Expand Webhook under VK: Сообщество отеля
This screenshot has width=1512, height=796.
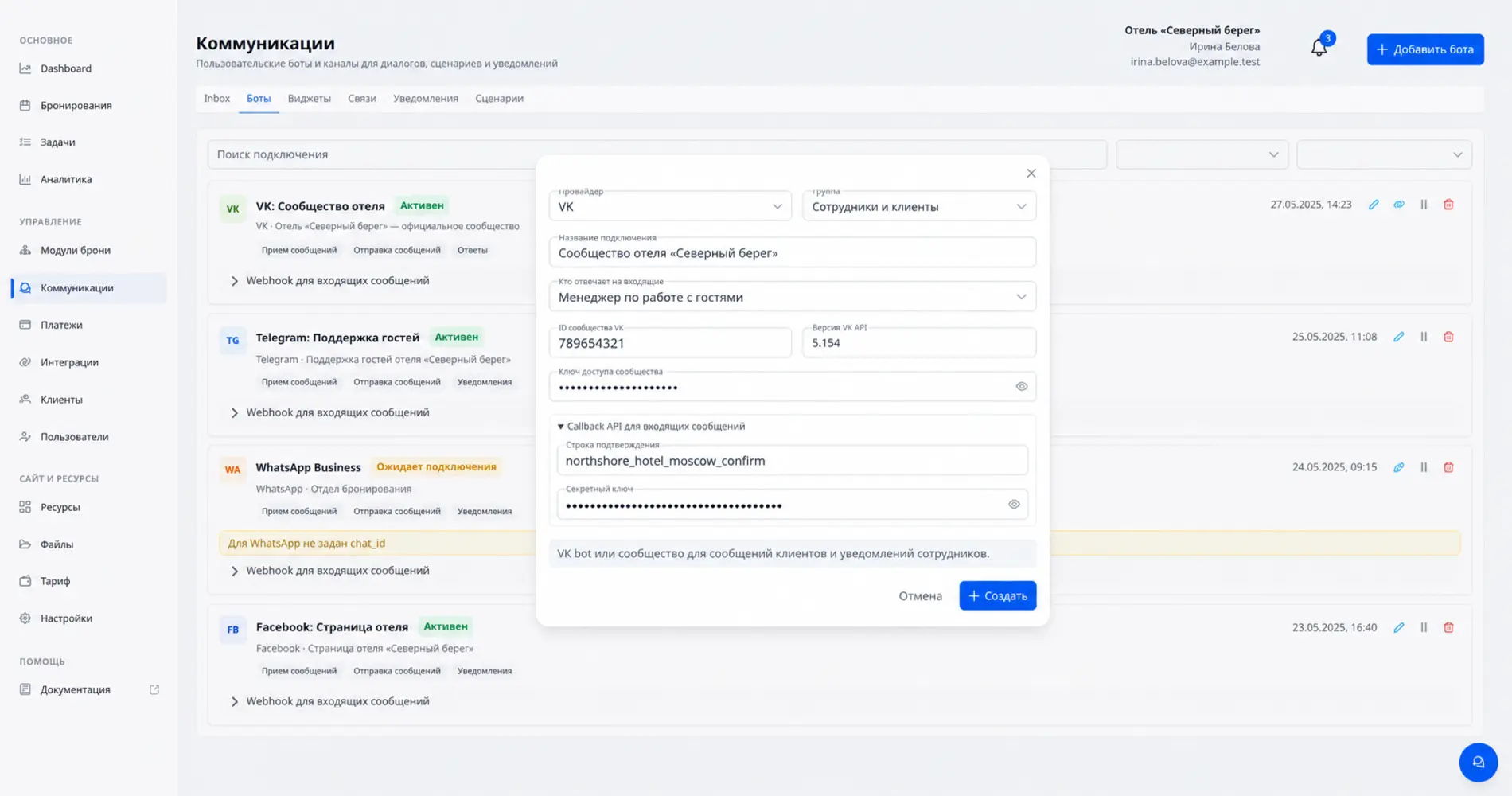[329, 281]
